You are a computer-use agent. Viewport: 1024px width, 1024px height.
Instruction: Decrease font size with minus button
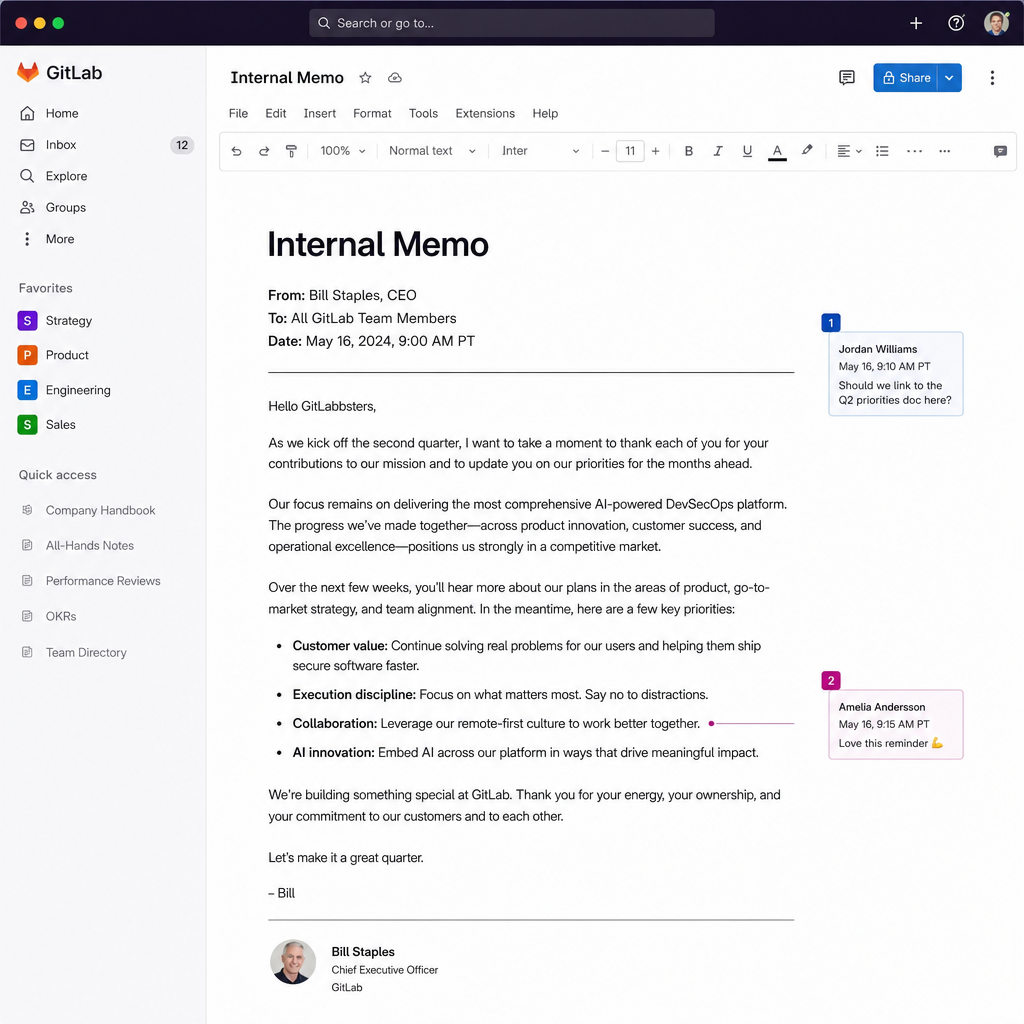tap(605, 151)
